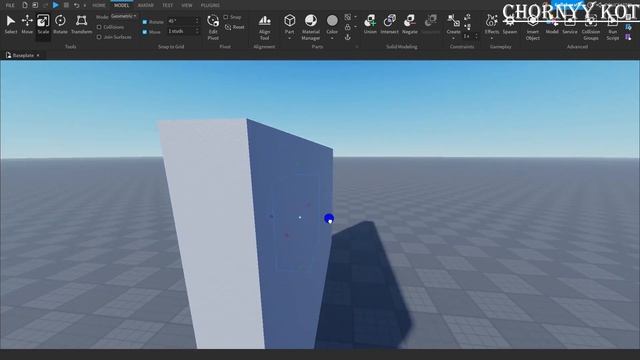The height and width of the screenshot is (360, 640).
Task: Open Collision Groups editor
Action: point(591,27)
